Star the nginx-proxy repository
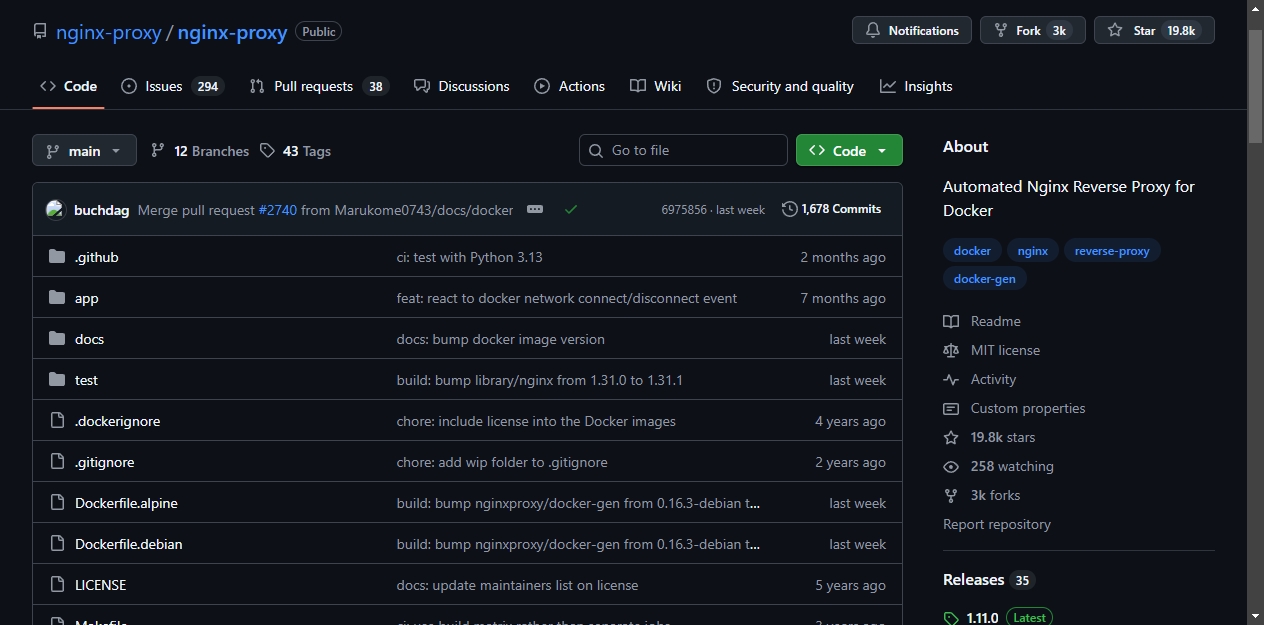Screen dimensions: 1264x625 1154,30
